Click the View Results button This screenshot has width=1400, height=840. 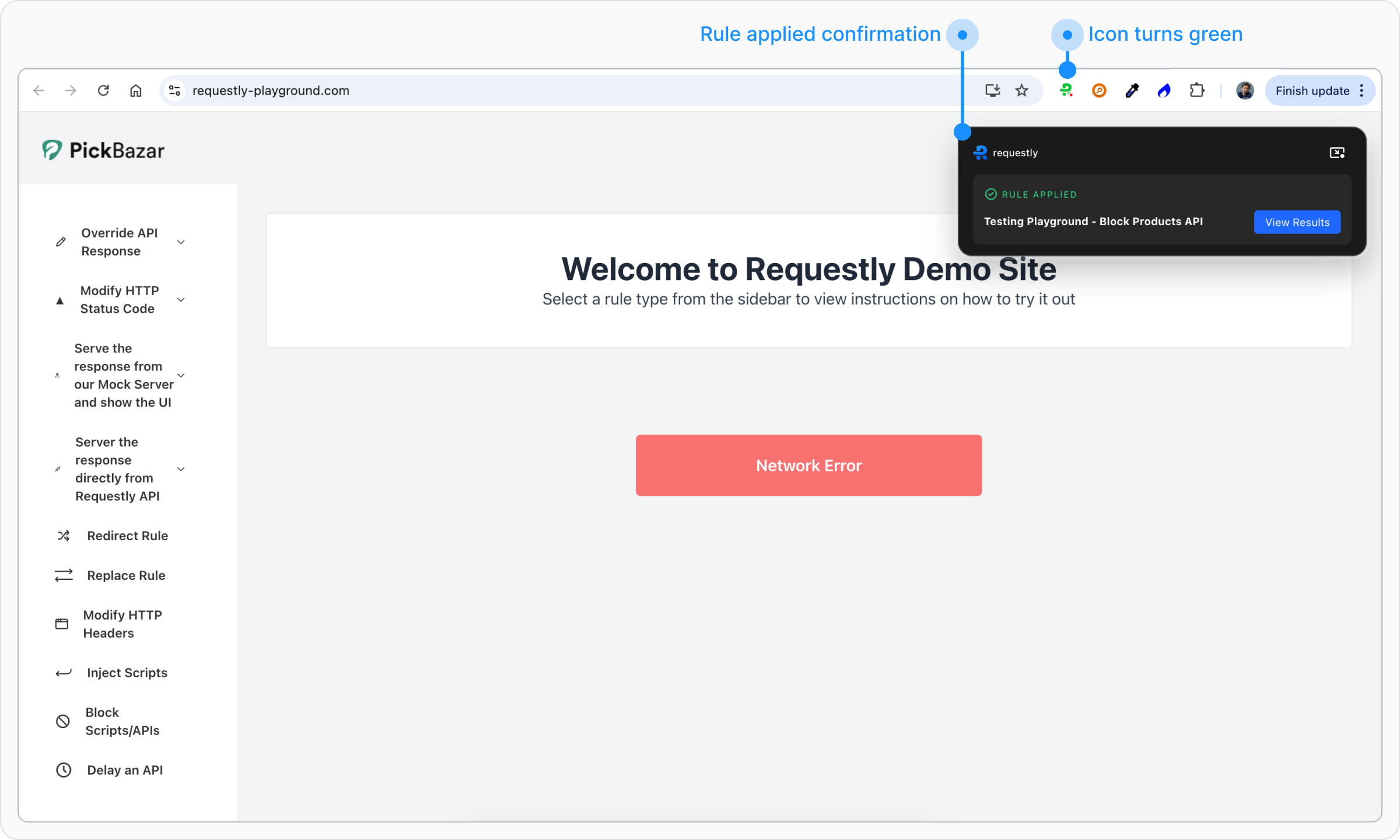pyautogui.click(x=1297, y=222)
